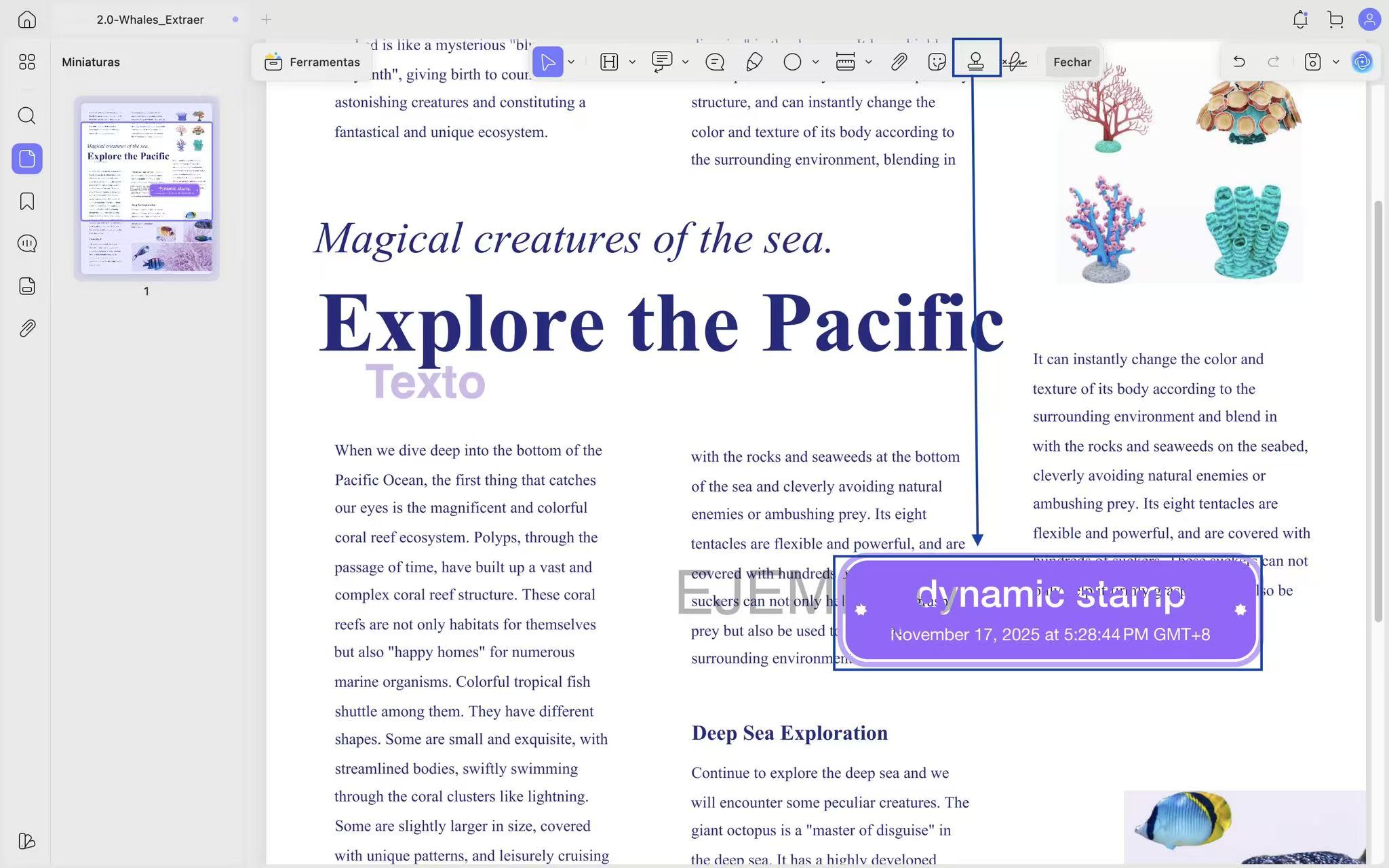Select page 1 thumbnail in Miniaturas

click(x=146, y=188)
